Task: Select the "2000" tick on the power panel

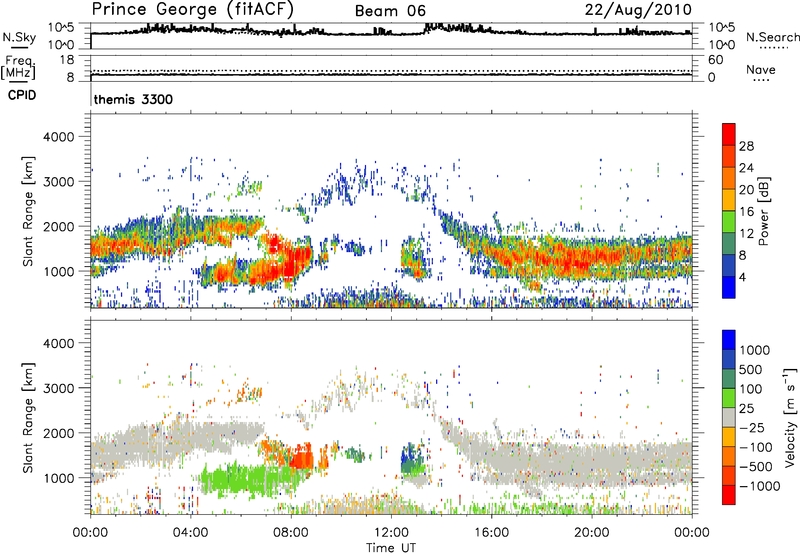Action: (x=58, y=226)
